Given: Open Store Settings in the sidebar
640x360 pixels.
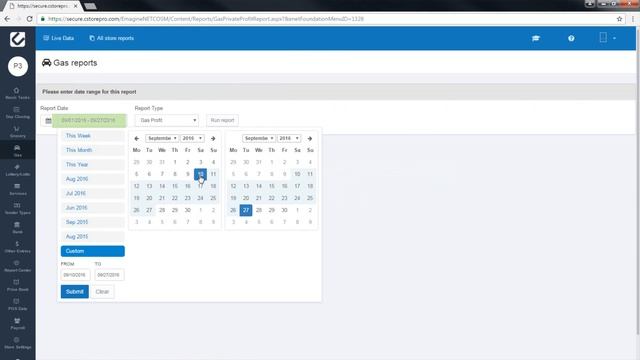Looking at the screenshot, I should (17, 343).
